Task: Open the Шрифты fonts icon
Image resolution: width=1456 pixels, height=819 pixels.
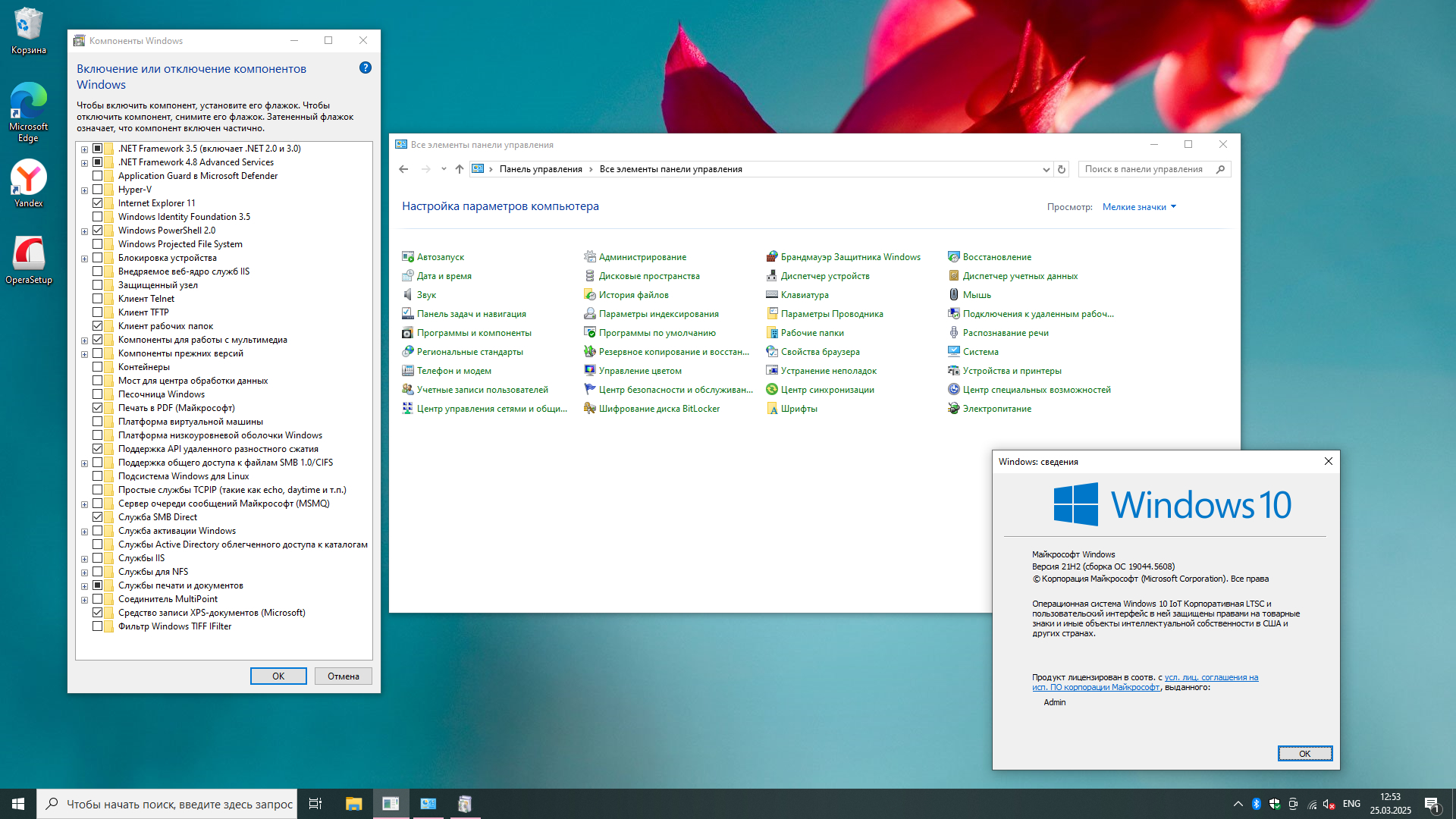Action: point(772,409)
